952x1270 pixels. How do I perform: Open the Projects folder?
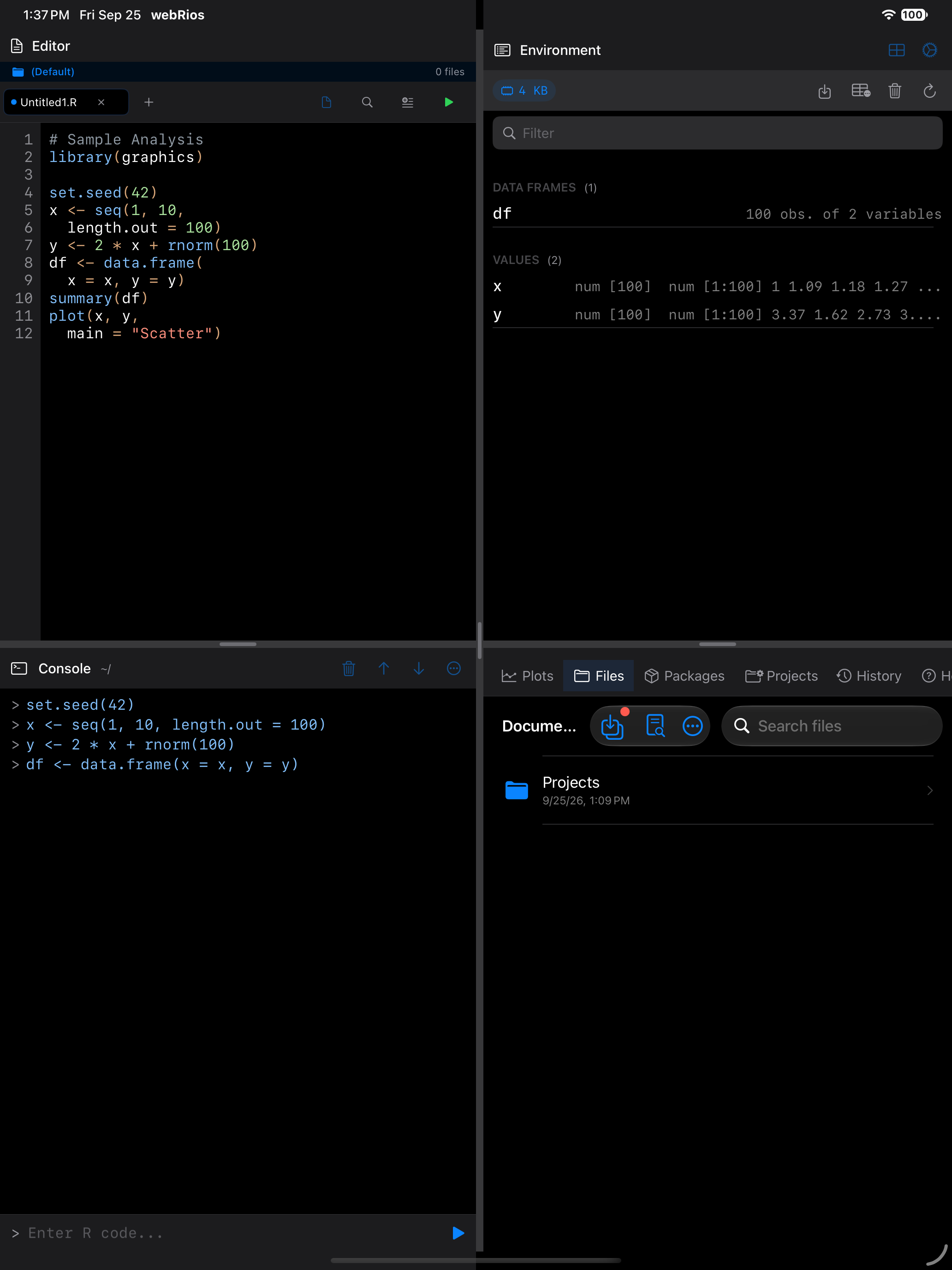[717, 791]
